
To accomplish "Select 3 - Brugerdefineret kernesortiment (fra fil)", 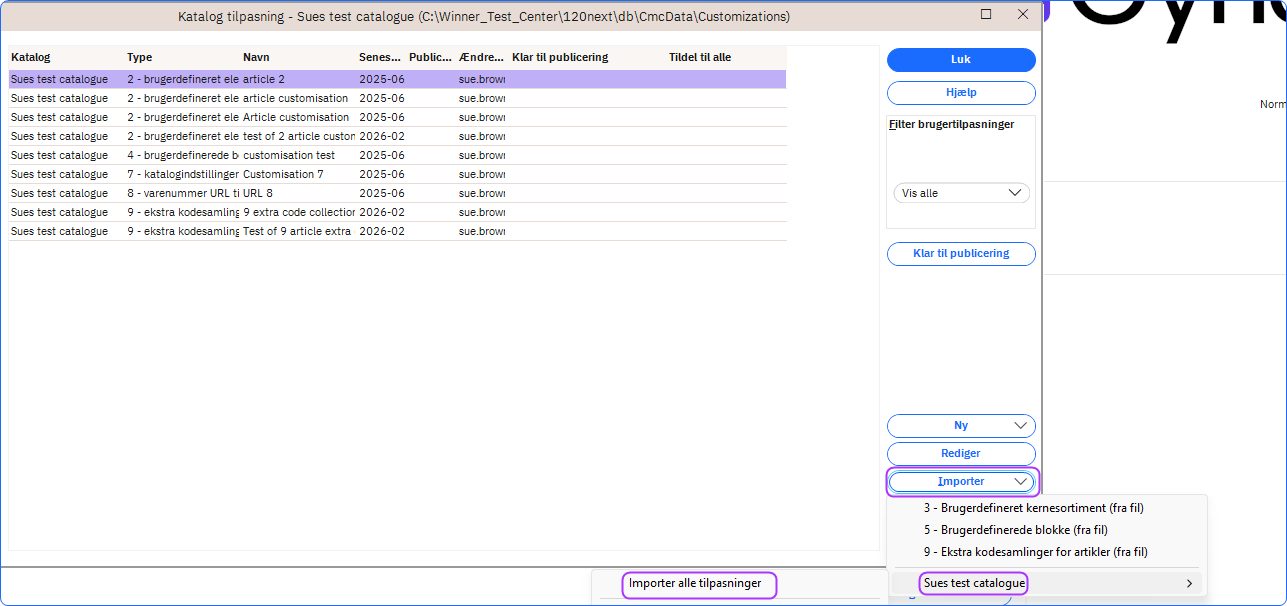I will tap(1034, 508).
